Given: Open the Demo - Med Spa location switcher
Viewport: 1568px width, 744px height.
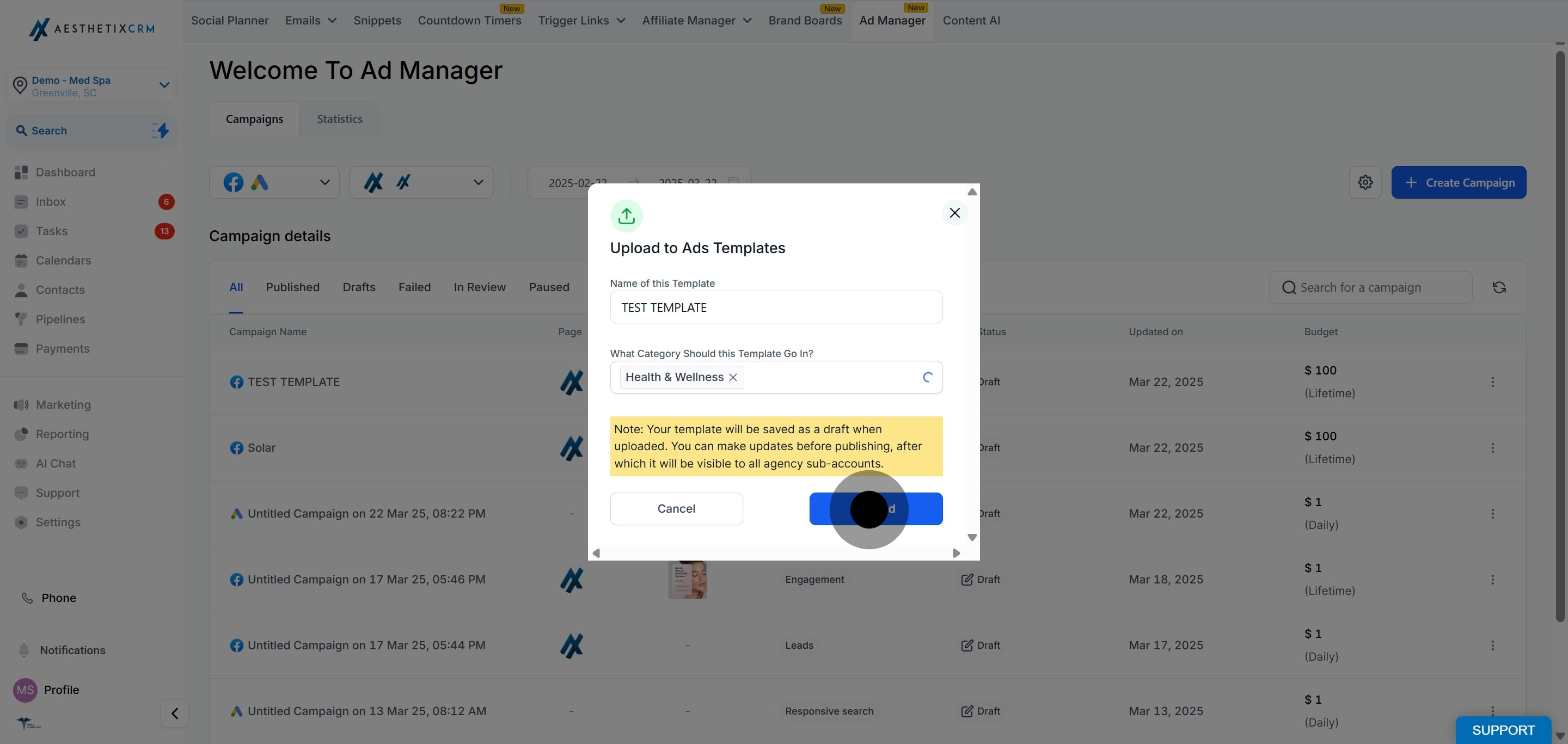Looking at the screenshot, I should 91,86.
